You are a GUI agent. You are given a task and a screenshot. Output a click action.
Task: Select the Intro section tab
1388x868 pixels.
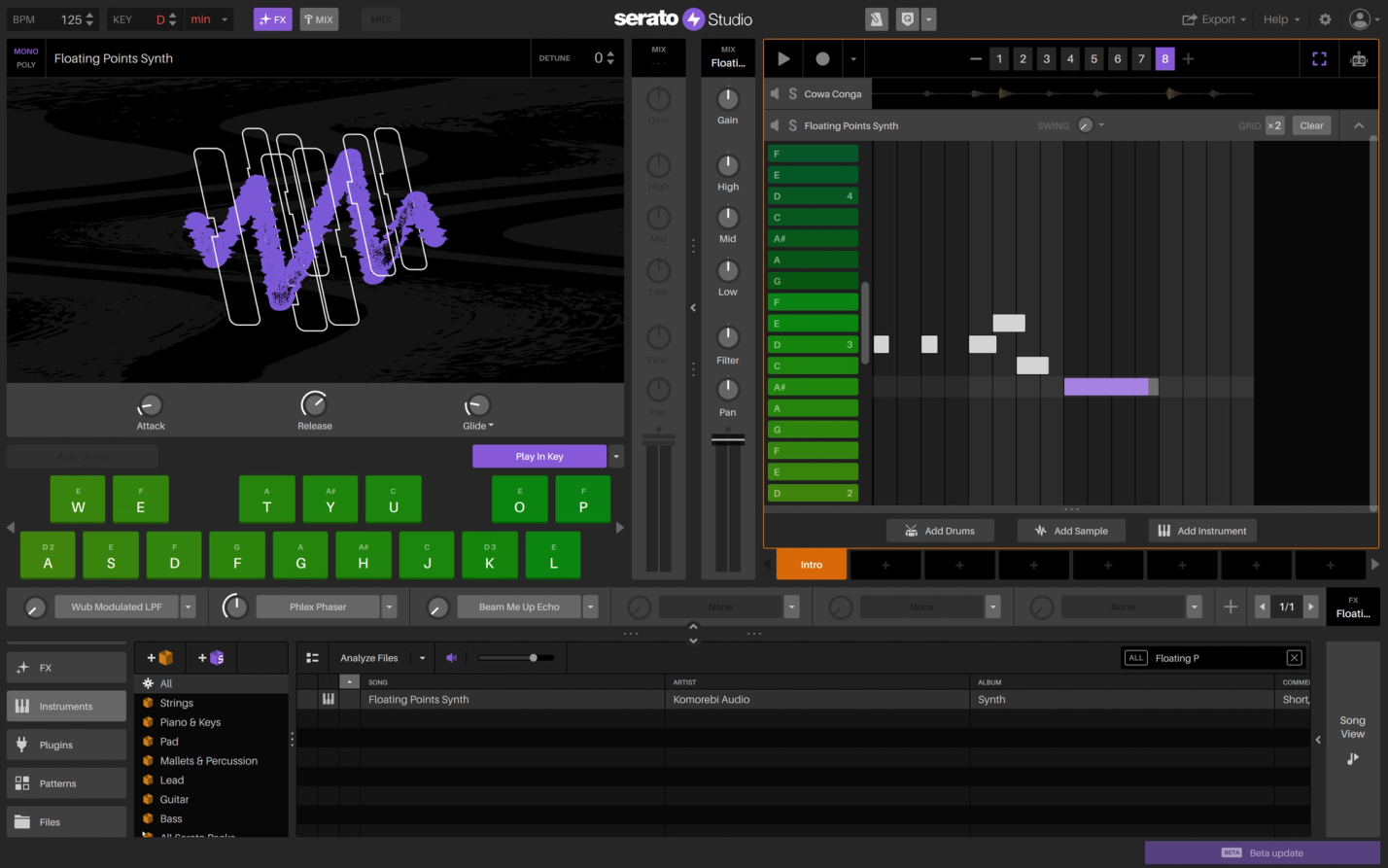coord(811,564)
